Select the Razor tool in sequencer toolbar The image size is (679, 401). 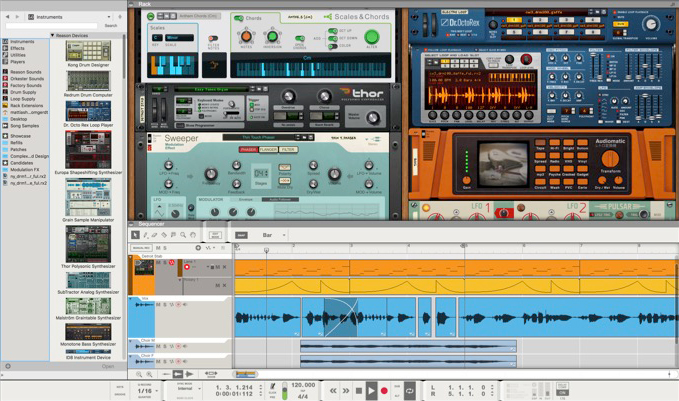click(x=164, y=235)
